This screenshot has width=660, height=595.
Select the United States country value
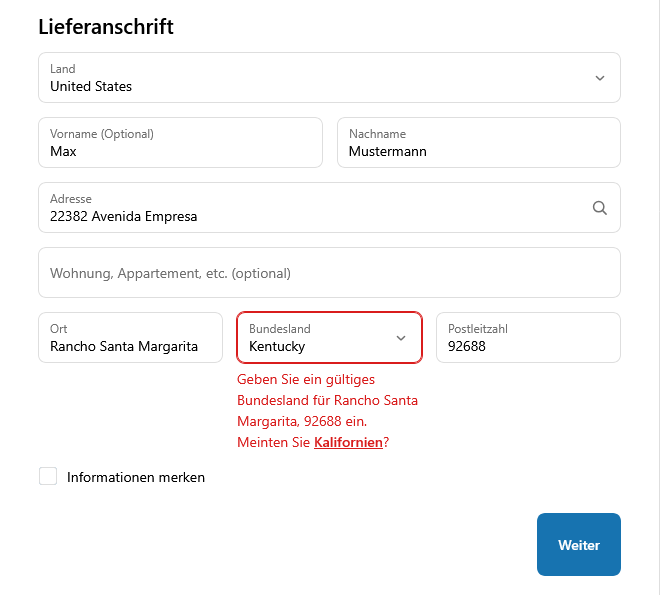coord(91,87)
